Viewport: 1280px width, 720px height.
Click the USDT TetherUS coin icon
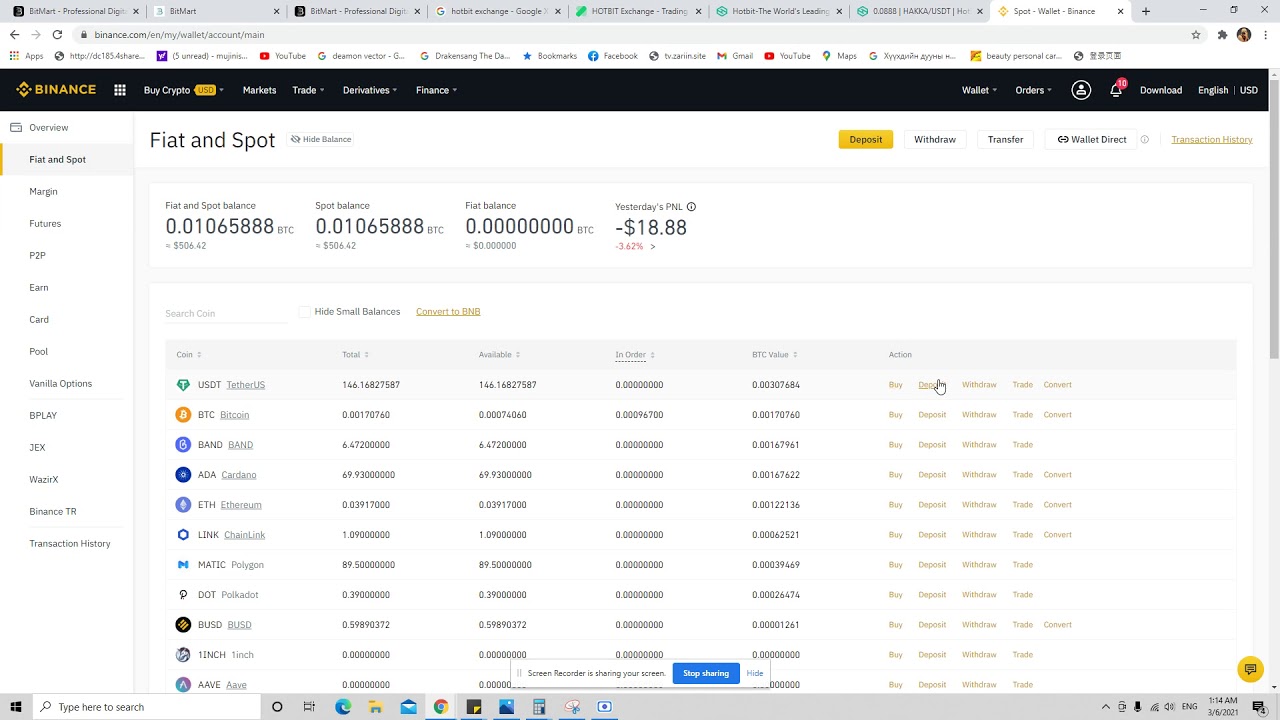click(183, 385)
